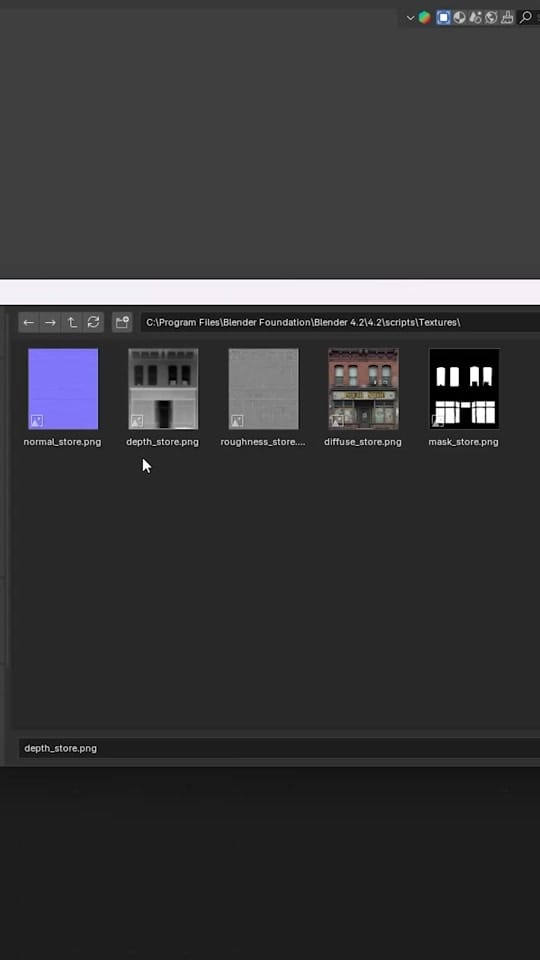Click the depth_store.png file name label
The image size is (540, 960).
pos(162,441)
